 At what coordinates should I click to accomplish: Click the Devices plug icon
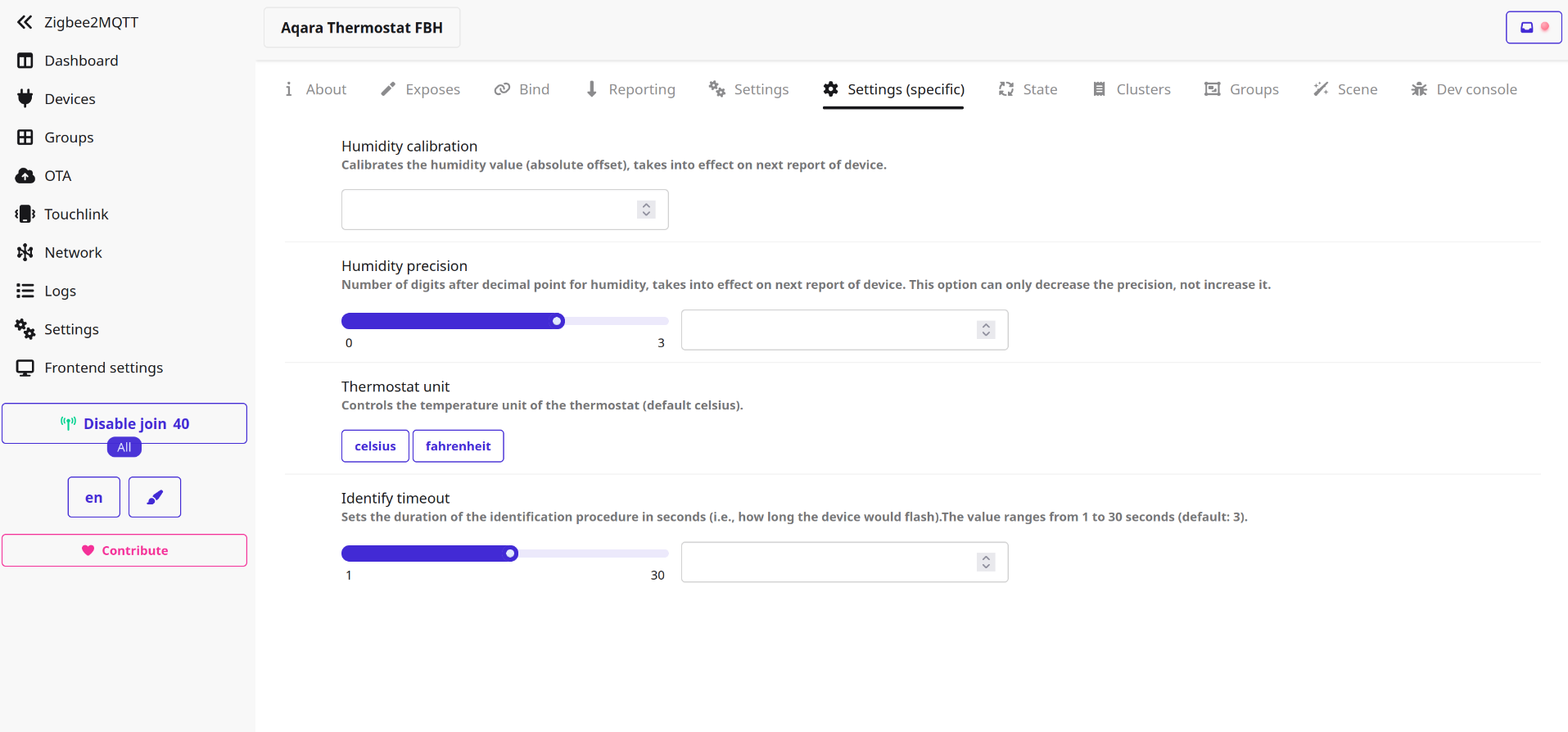[x=25, y=99]
